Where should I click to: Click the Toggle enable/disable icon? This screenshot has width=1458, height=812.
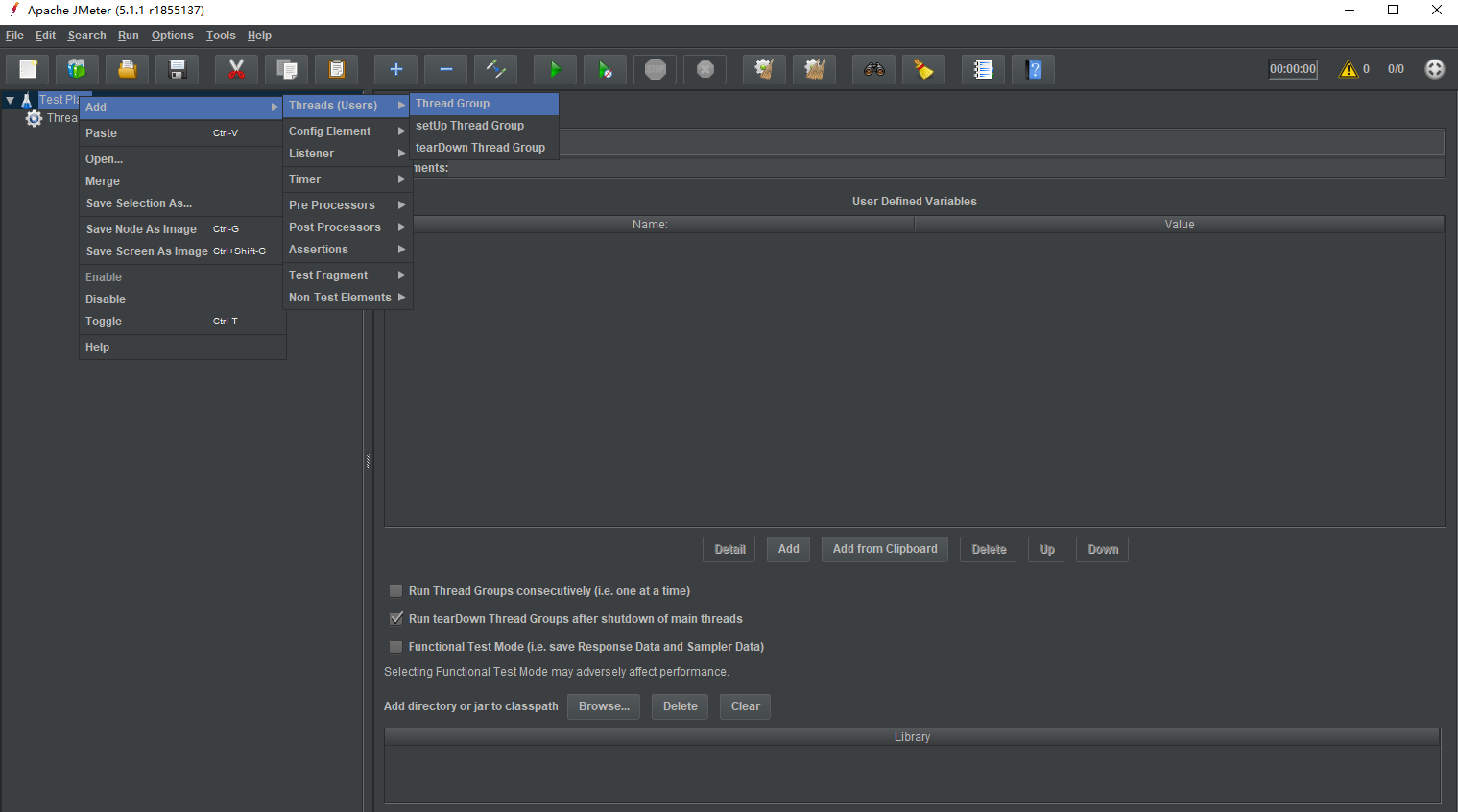click(x=495, y=69)
